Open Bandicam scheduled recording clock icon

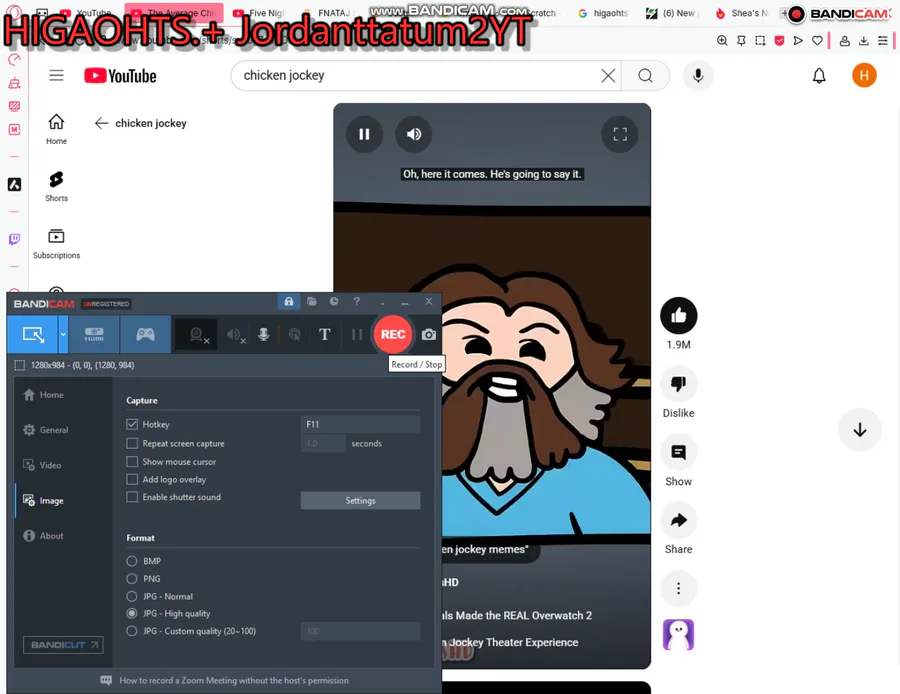tap(334, 301)
